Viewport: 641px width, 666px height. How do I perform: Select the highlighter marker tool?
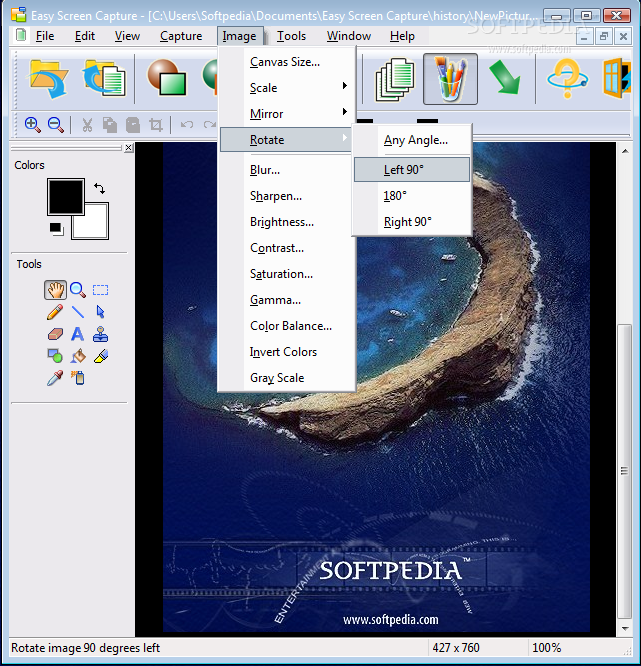coord(101,356)
